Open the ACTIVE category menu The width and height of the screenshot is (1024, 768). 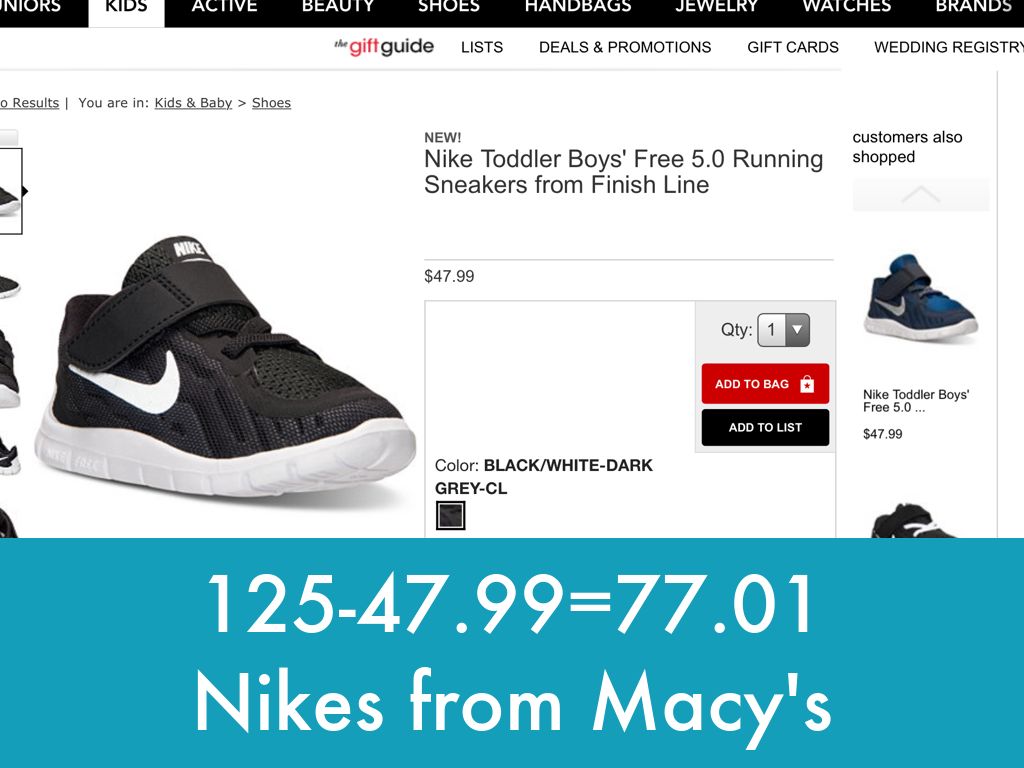click(x=224, y=7)
